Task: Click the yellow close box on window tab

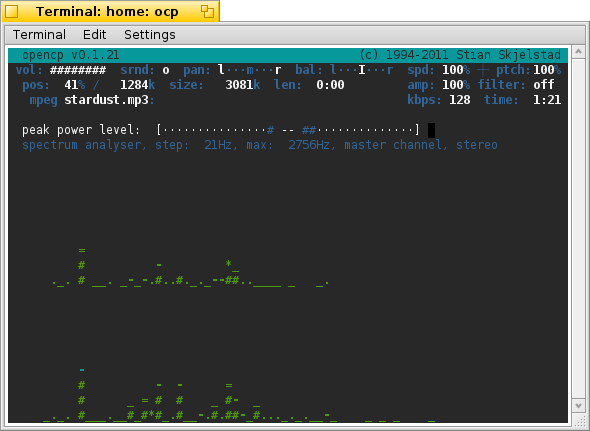Action: click(11, 11)
